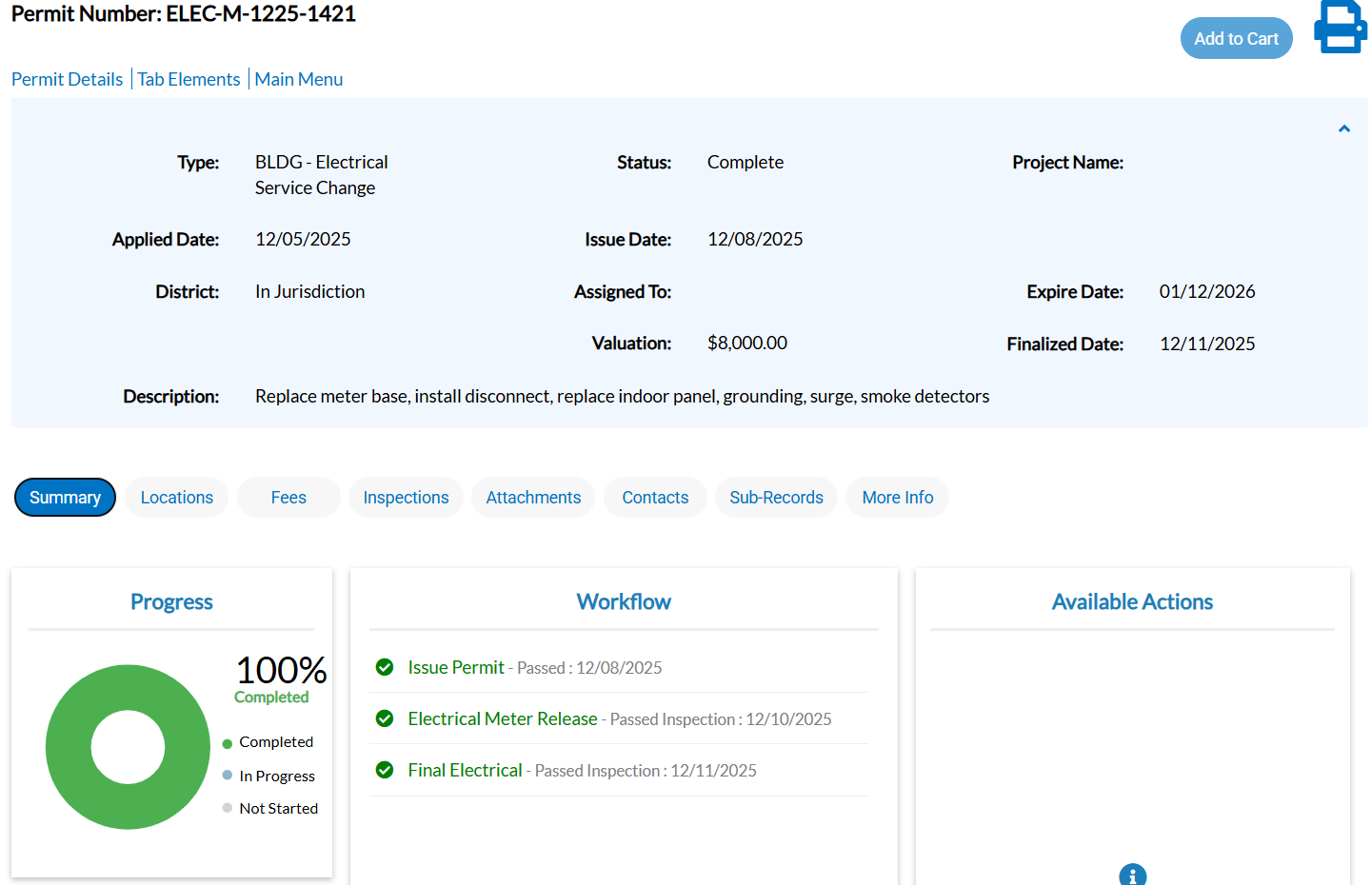Open the Permit Details link
1372x885 pixels.
(x=67, y=79)
